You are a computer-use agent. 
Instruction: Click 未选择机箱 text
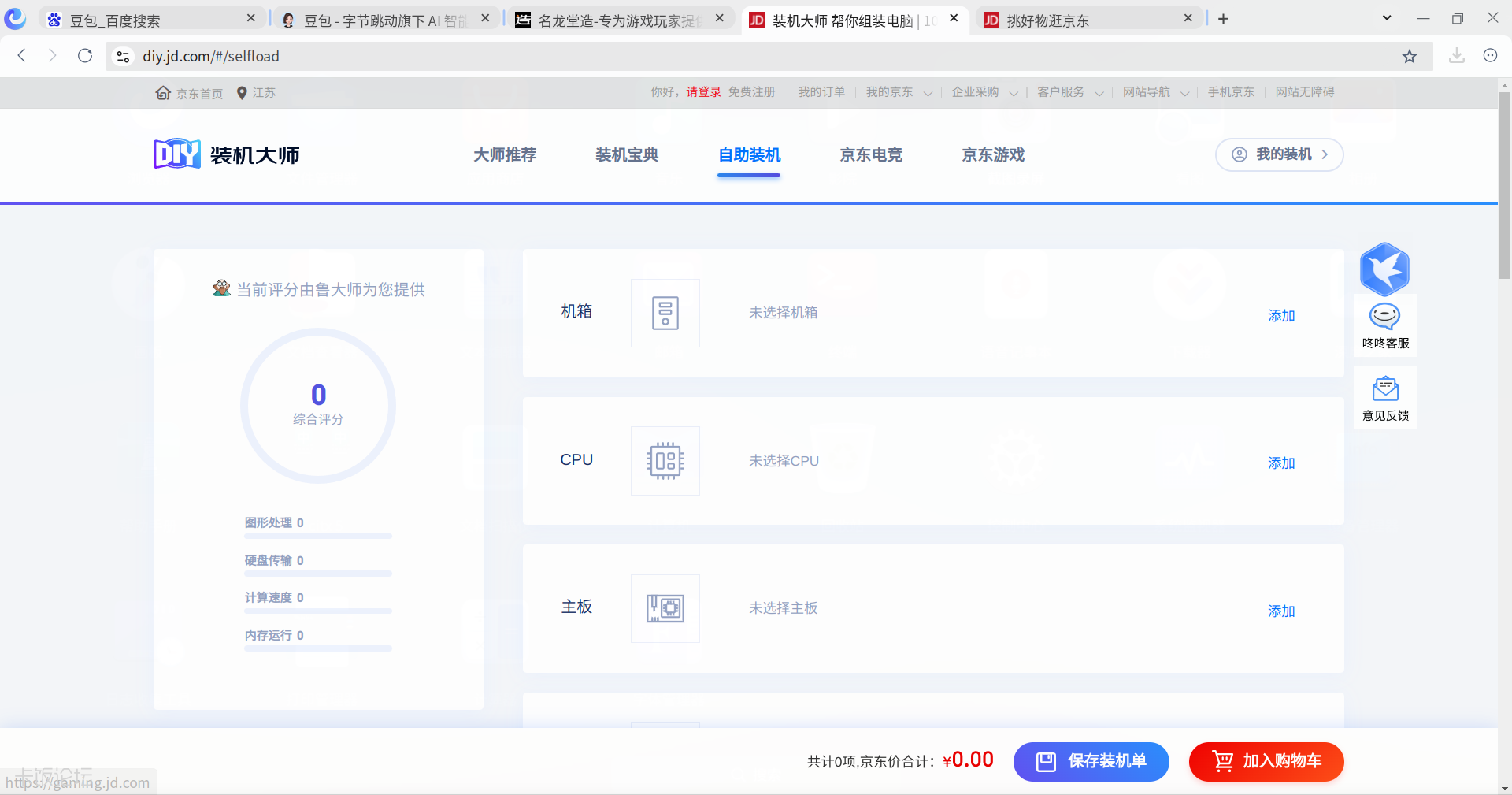tap(783, 313)
